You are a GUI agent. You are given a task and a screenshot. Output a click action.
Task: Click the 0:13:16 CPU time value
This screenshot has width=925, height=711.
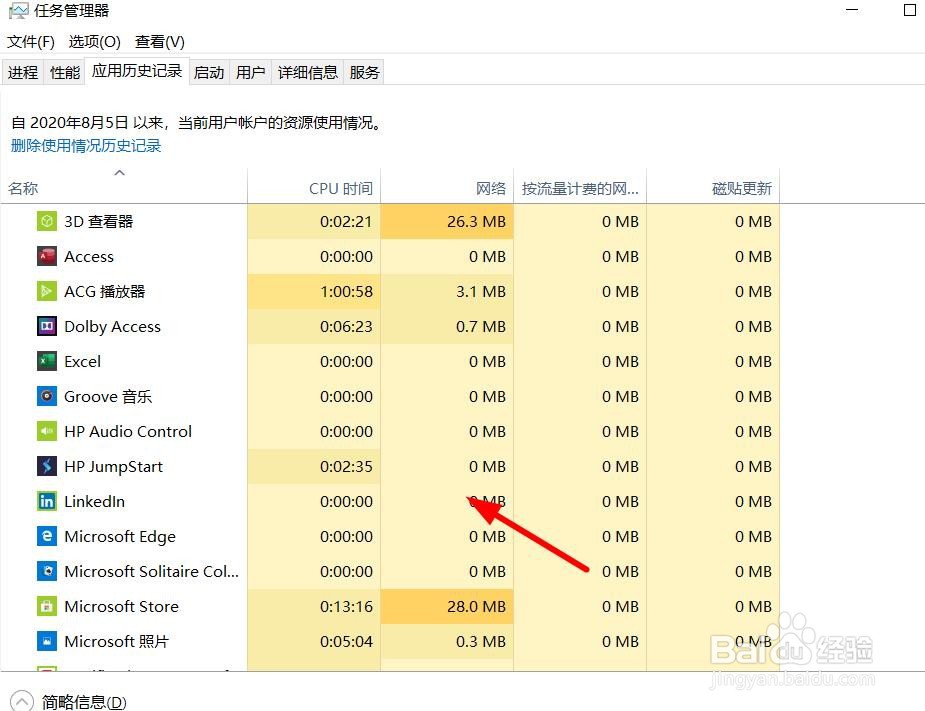(x=346, y=606)
